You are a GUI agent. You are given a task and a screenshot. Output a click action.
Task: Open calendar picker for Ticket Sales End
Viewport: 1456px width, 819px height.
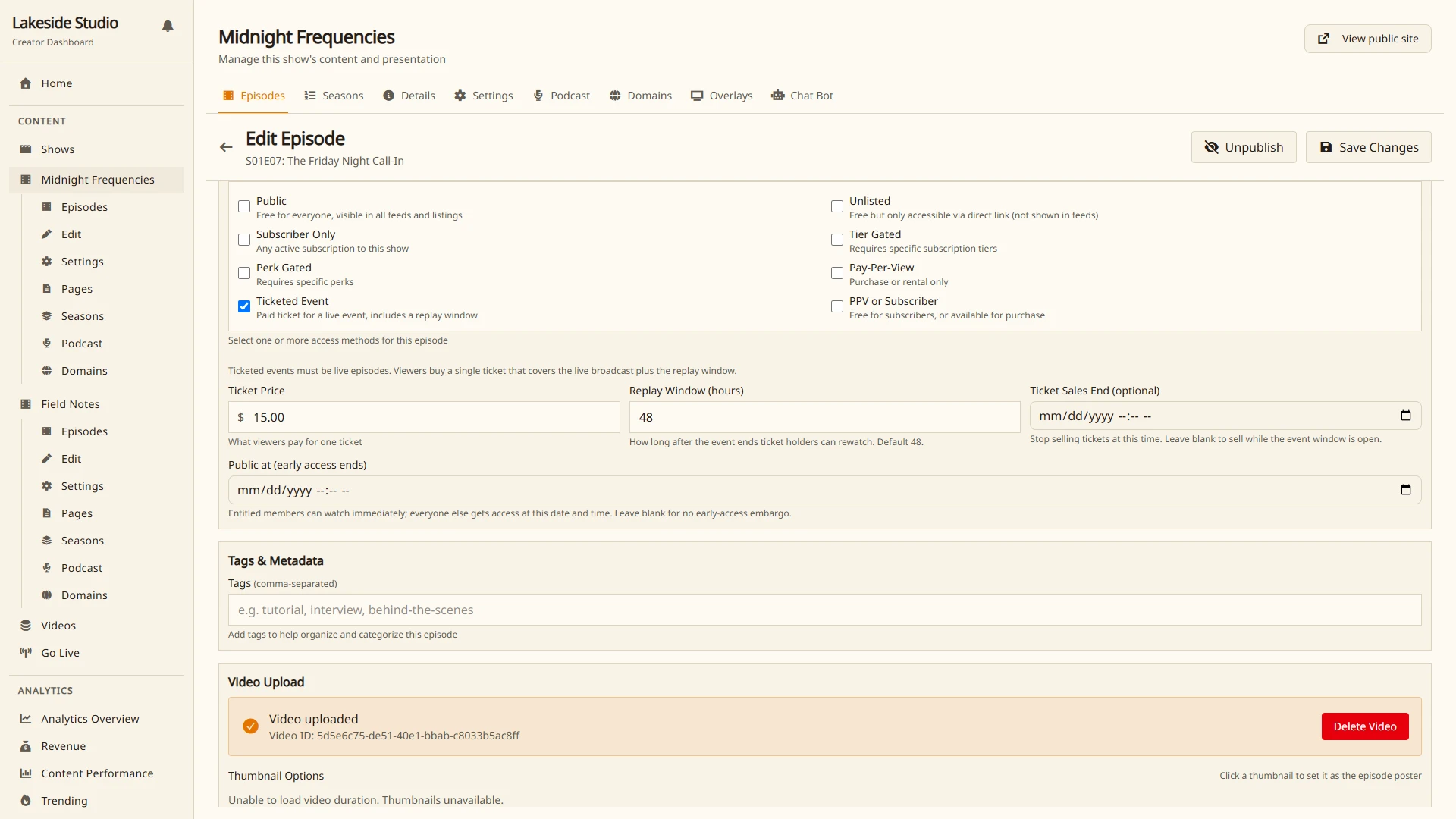pos(1405,416)
